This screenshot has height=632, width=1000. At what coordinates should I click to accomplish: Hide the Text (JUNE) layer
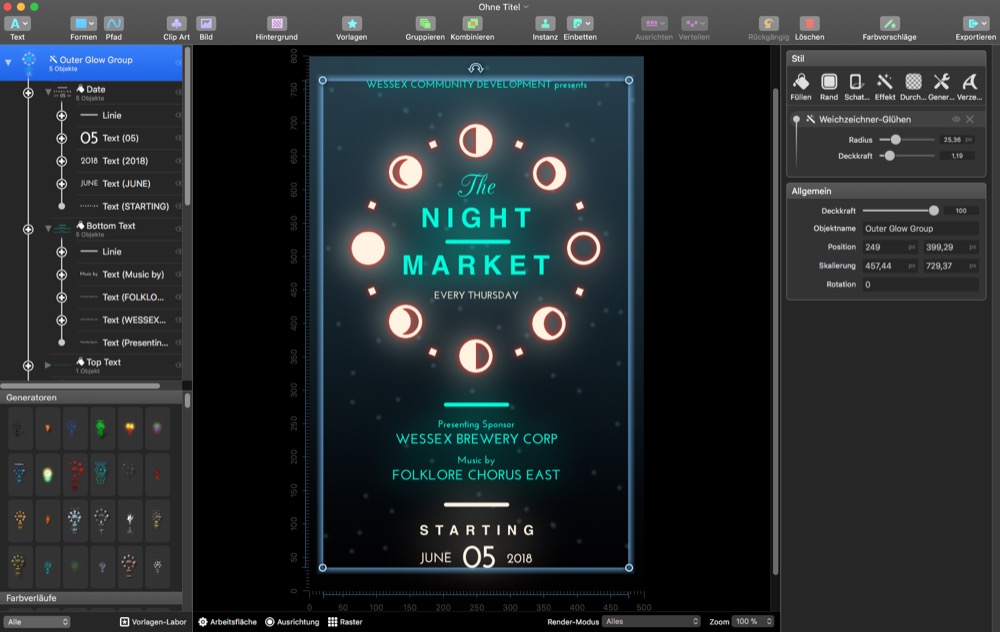[179, 184]
